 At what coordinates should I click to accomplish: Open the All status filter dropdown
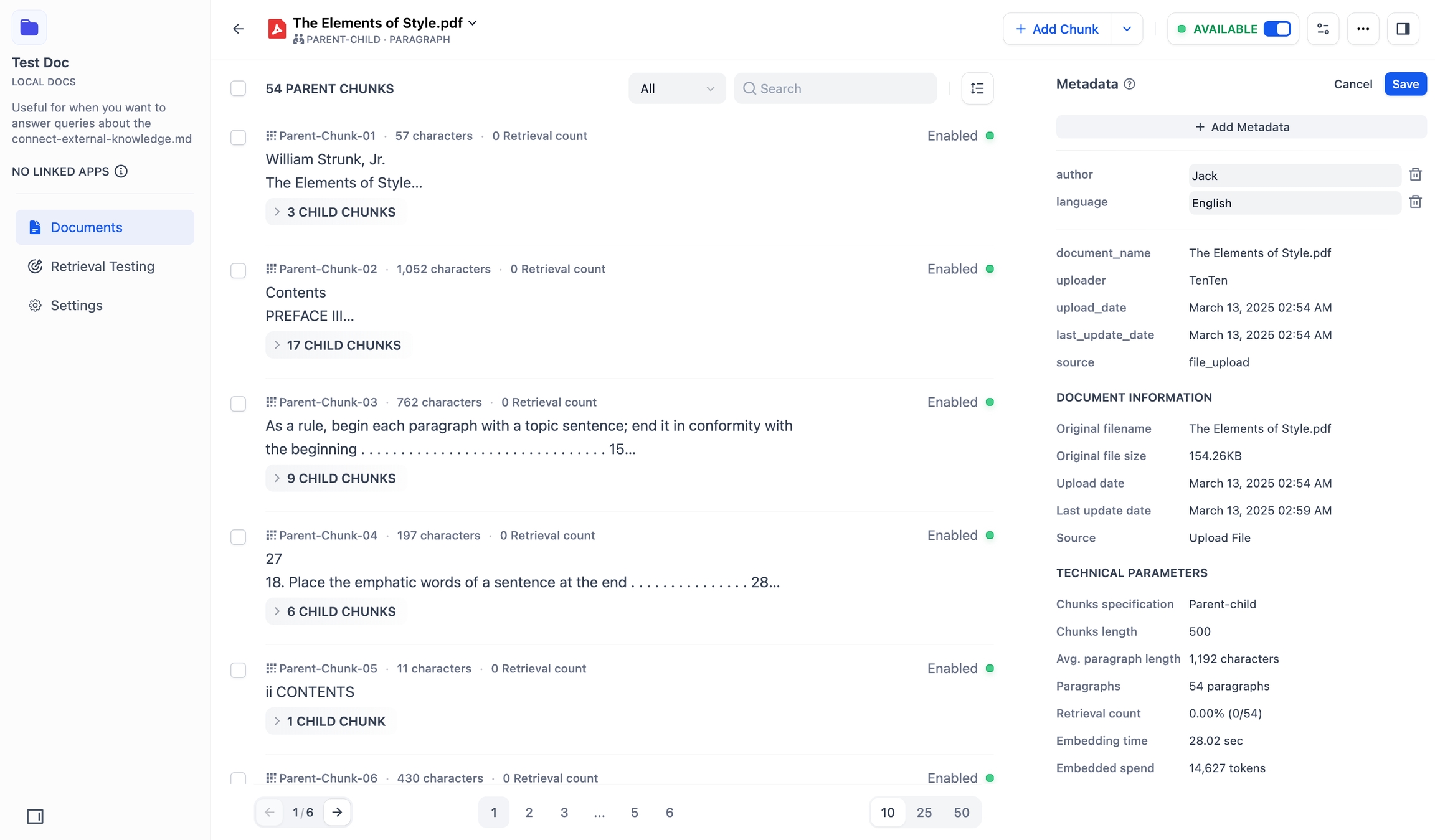pos(676,88)
